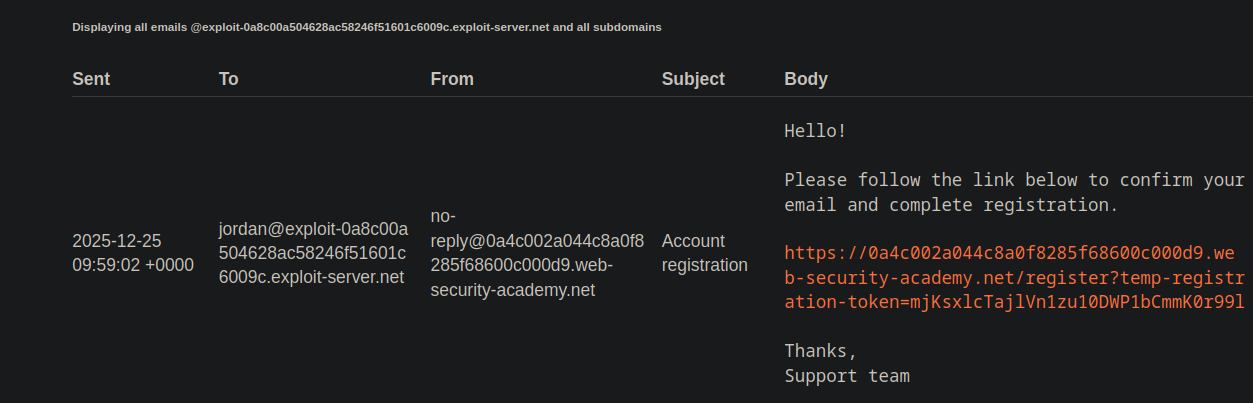This screenshot has height=403, width=1253.
Task: Click the Hello! greeting in body
Action: click(815, 131)
